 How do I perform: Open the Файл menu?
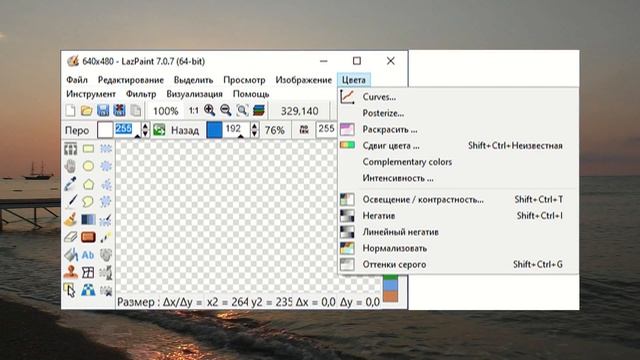[x=77, y=80]
